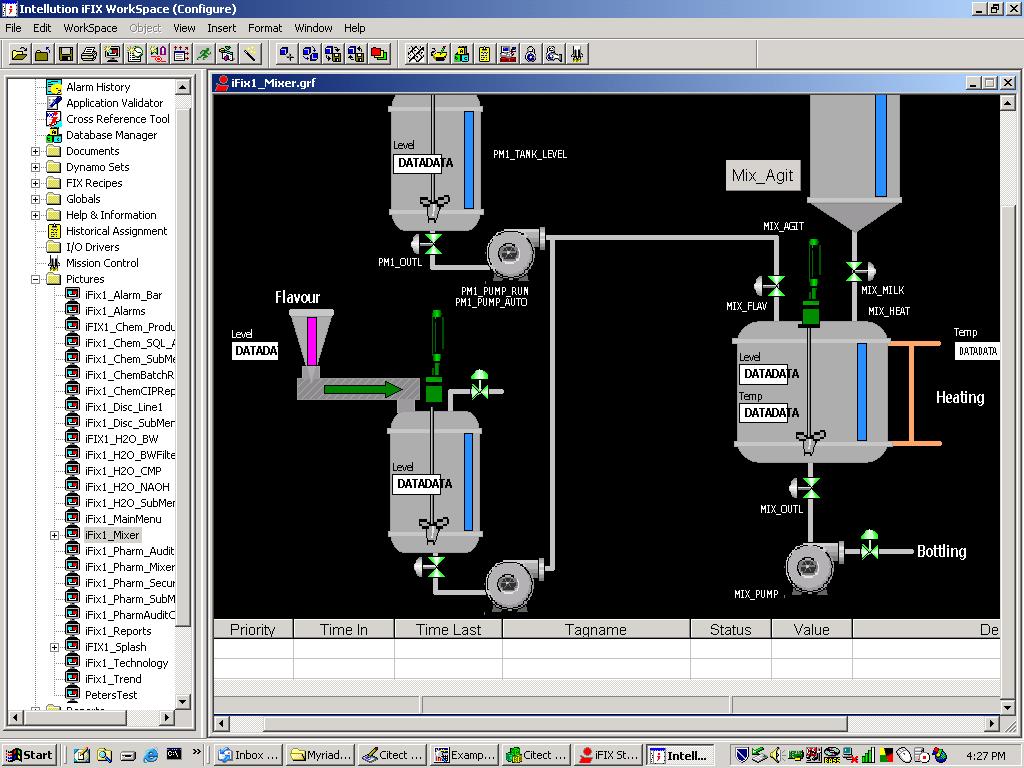Select Cross Reference Tool in the tree
This screenshot has width=1024, height=768.
coord(118,119)
